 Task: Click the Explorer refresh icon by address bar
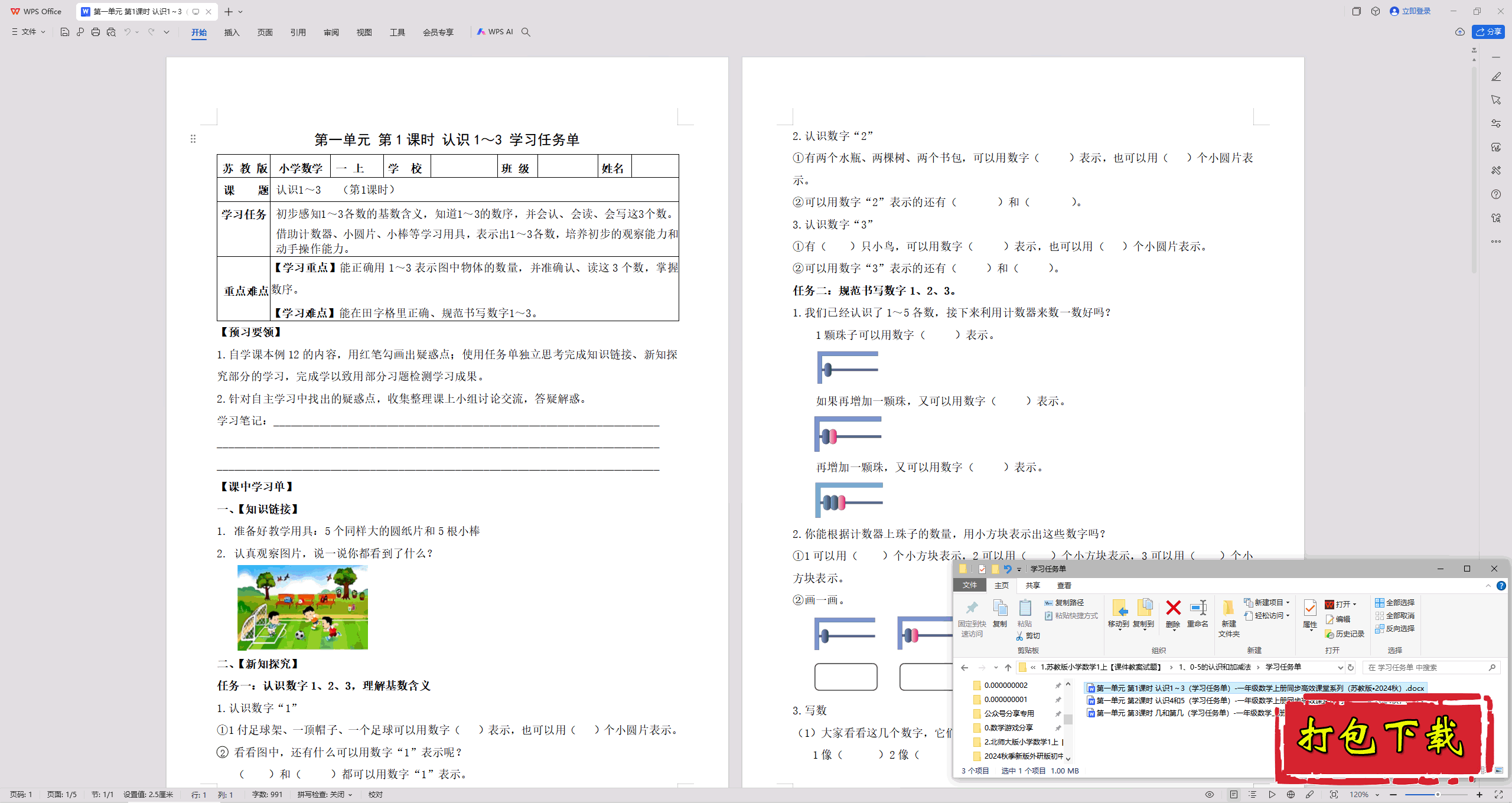(1351, 668)
